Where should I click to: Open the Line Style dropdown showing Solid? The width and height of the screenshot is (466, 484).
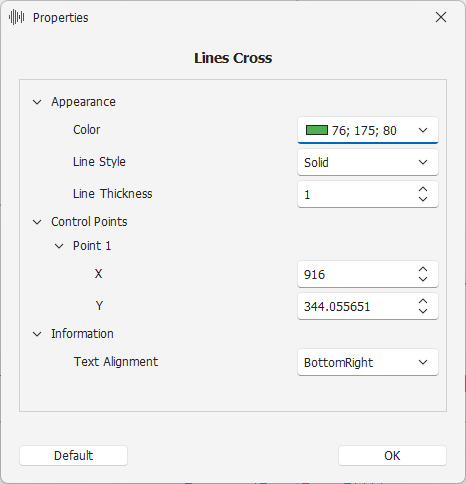coord(368,162)
